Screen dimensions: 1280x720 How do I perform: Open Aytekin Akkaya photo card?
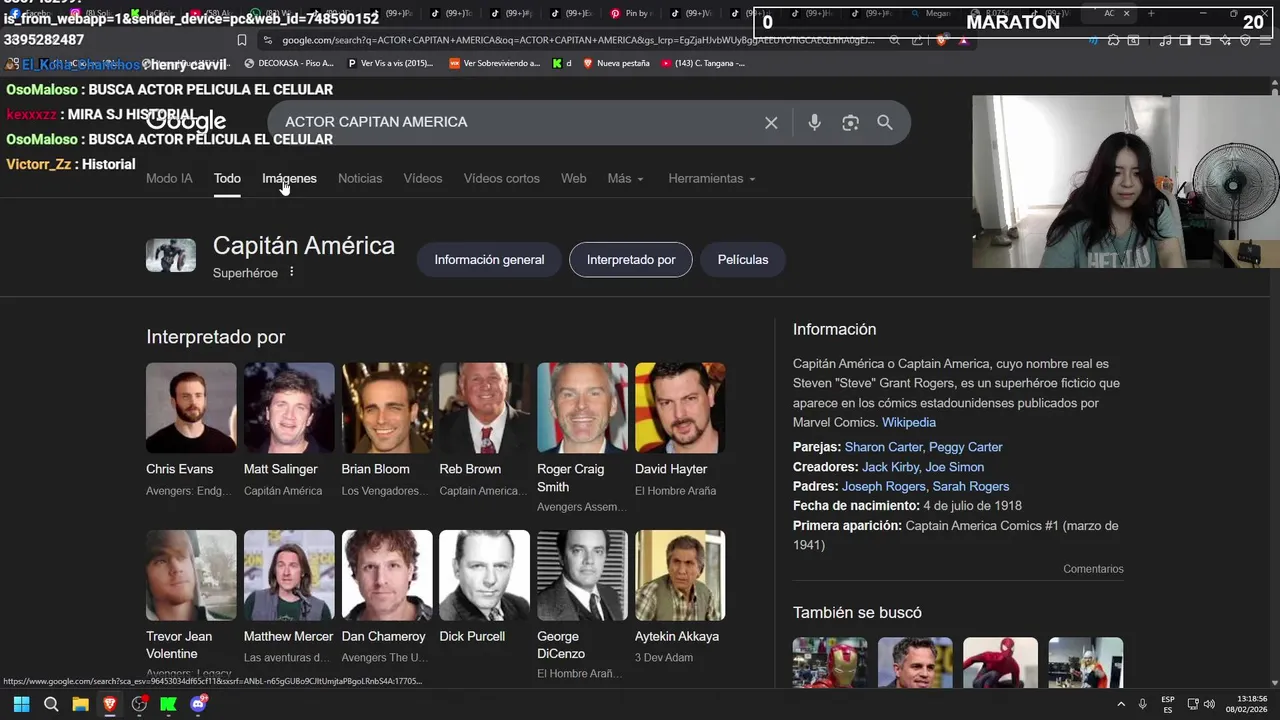680,575
